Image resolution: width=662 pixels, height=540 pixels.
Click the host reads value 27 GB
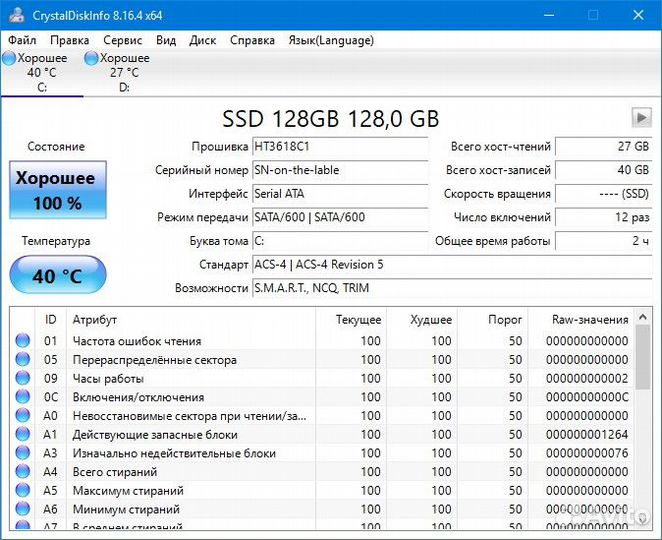604,147
